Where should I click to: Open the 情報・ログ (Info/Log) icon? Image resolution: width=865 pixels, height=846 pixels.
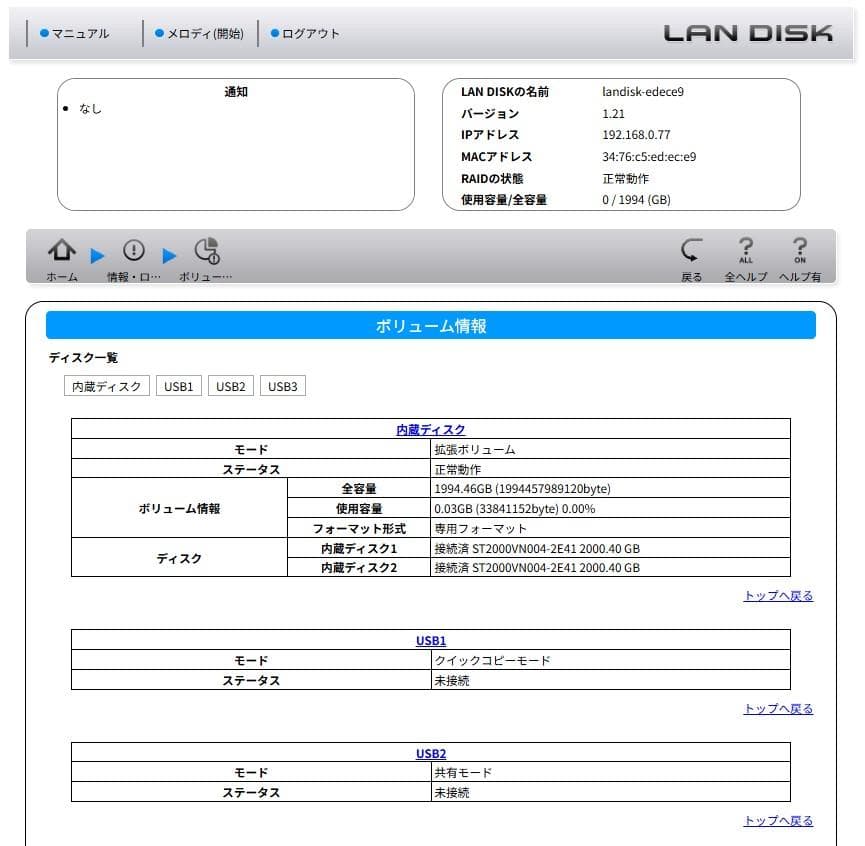click(x=133, y=252)
